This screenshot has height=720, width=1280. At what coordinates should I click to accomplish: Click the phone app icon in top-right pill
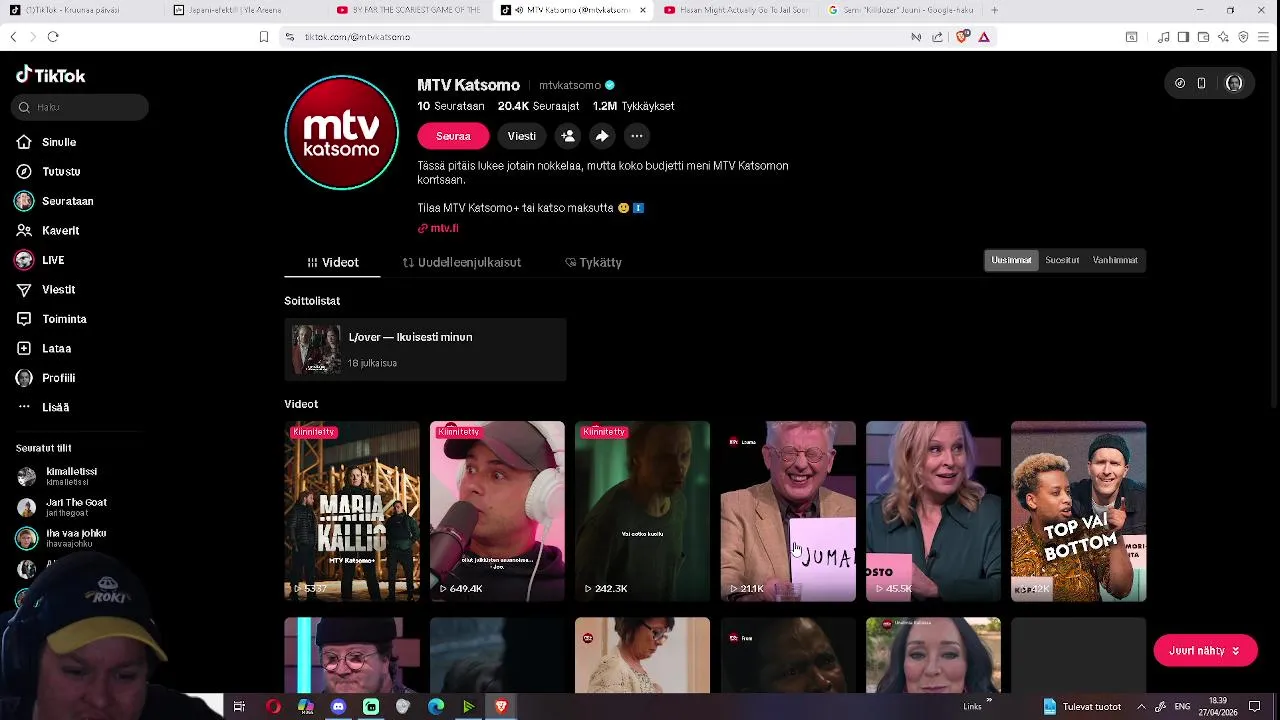tap(1201, 83)
